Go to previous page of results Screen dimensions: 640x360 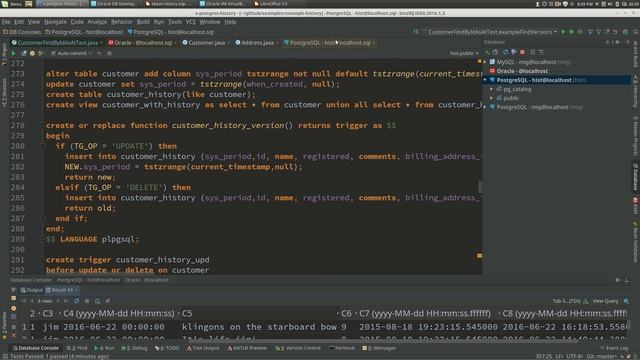pyautogui.click(x=32, y=301)
